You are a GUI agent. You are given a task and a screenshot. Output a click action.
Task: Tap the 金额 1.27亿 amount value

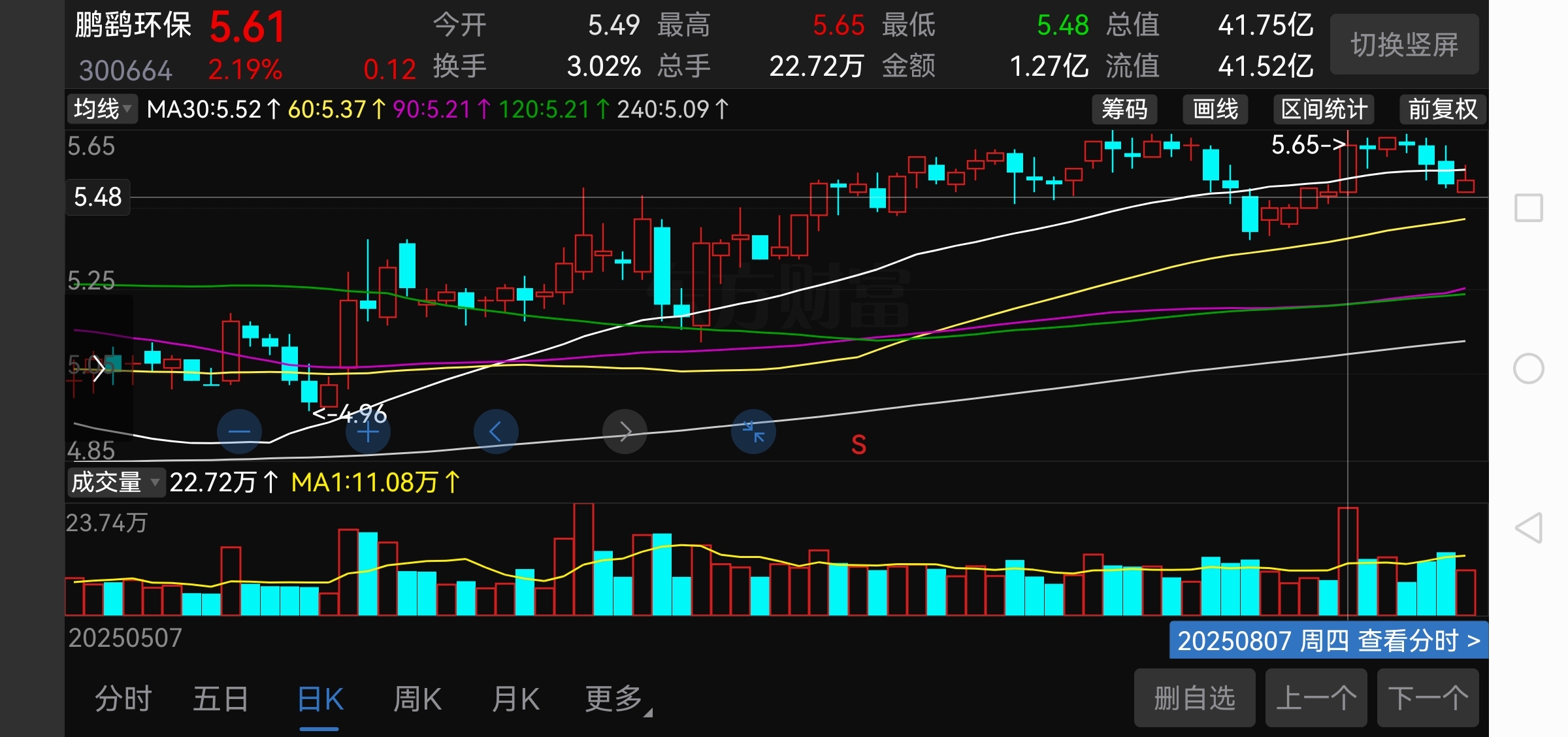point(1049,66)
